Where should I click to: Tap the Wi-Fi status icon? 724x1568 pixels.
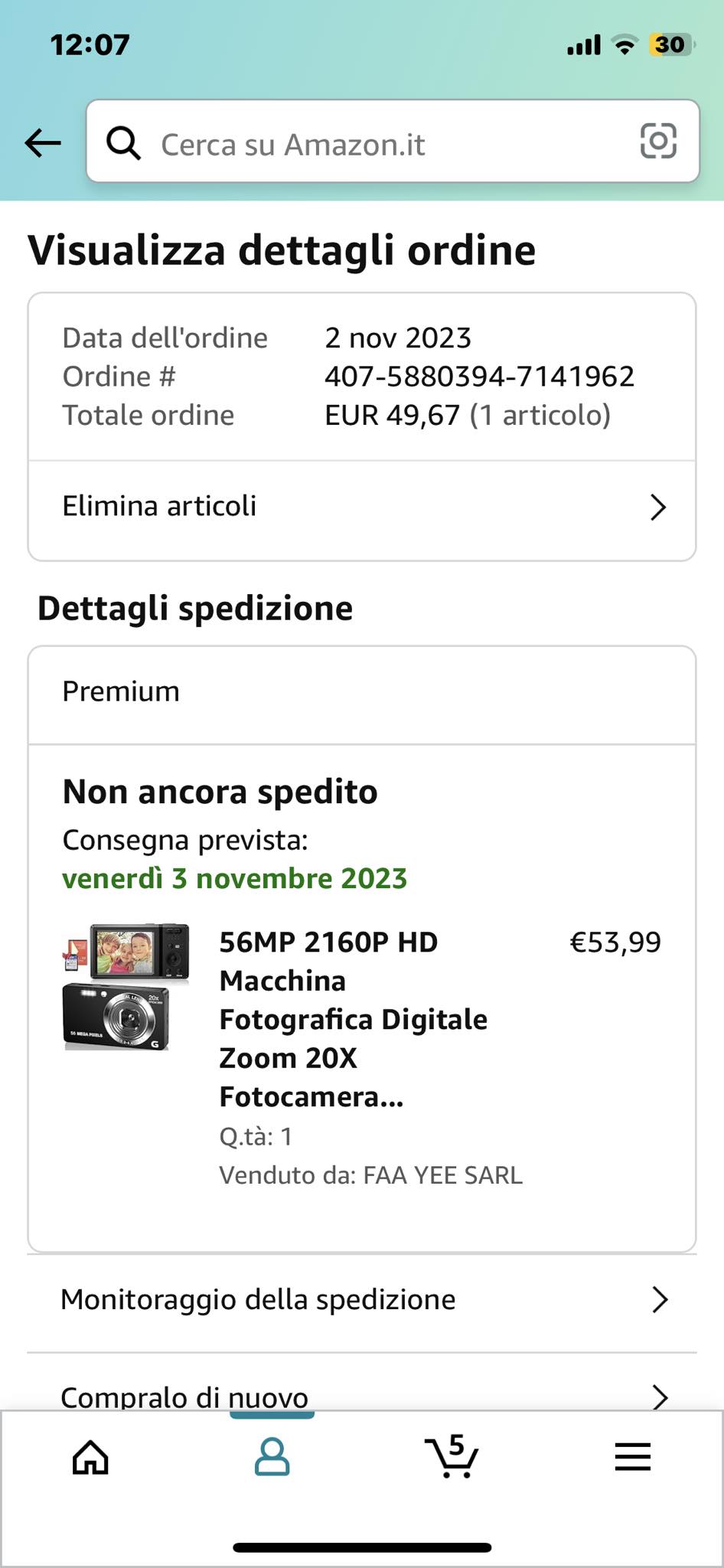click(625, 46)
